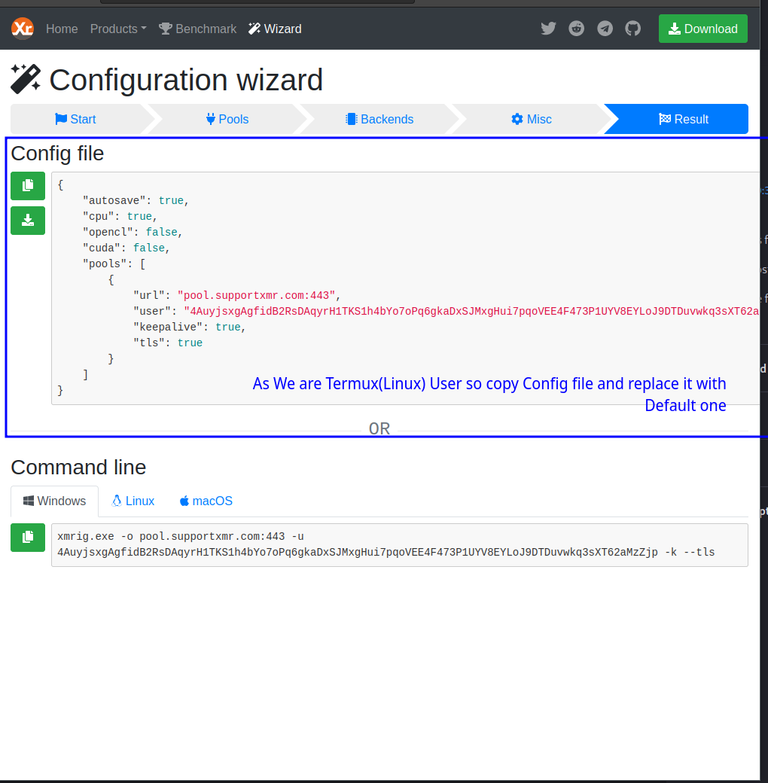Viewport: 768px width, 783px height.
Task: Select the macOS command line tab
Action: point(206,500)
